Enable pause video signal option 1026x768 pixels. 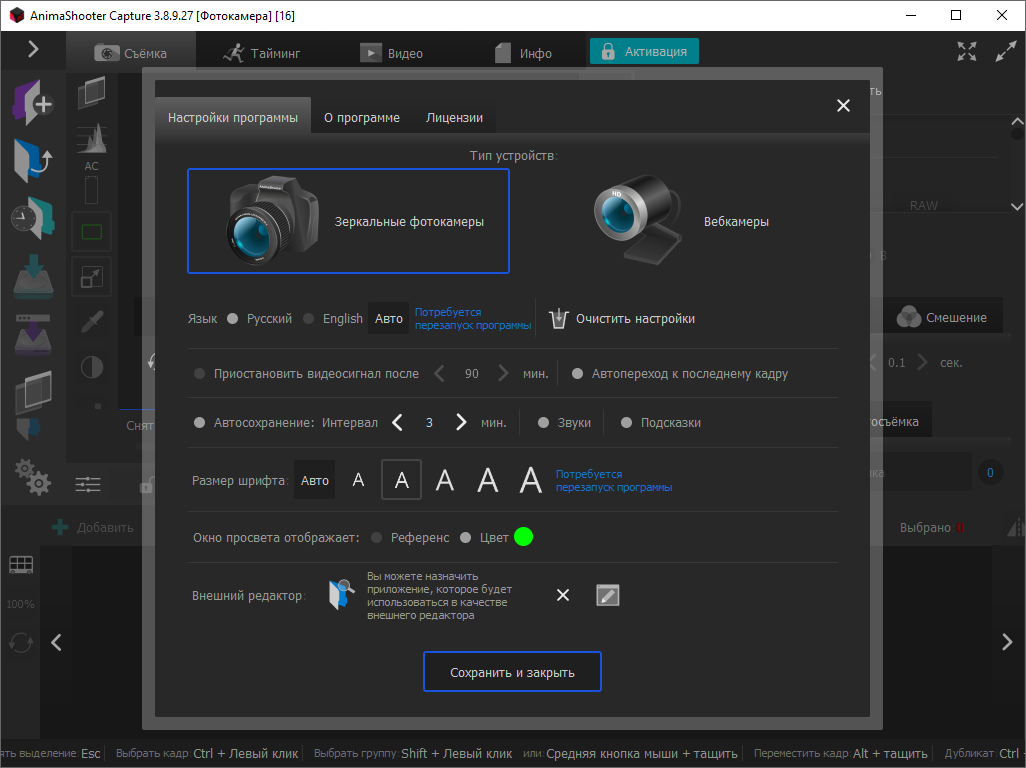tap(200, 374)
